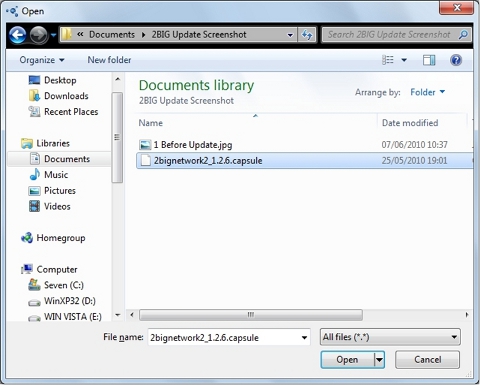The height and width of the screenshot is (385, 480).
Task: Click the horizontal scrollbar thumb
Action: 251,315
